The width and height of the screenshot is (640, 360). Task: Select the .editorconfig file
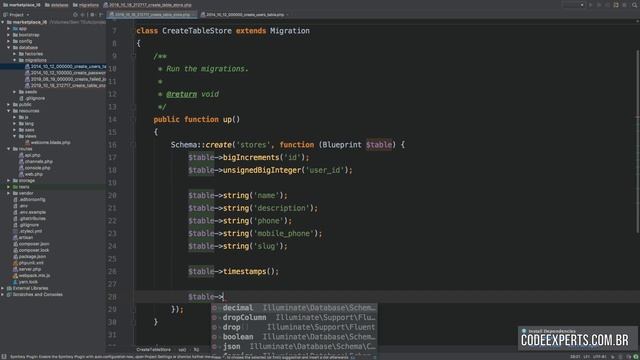point(29,200)
